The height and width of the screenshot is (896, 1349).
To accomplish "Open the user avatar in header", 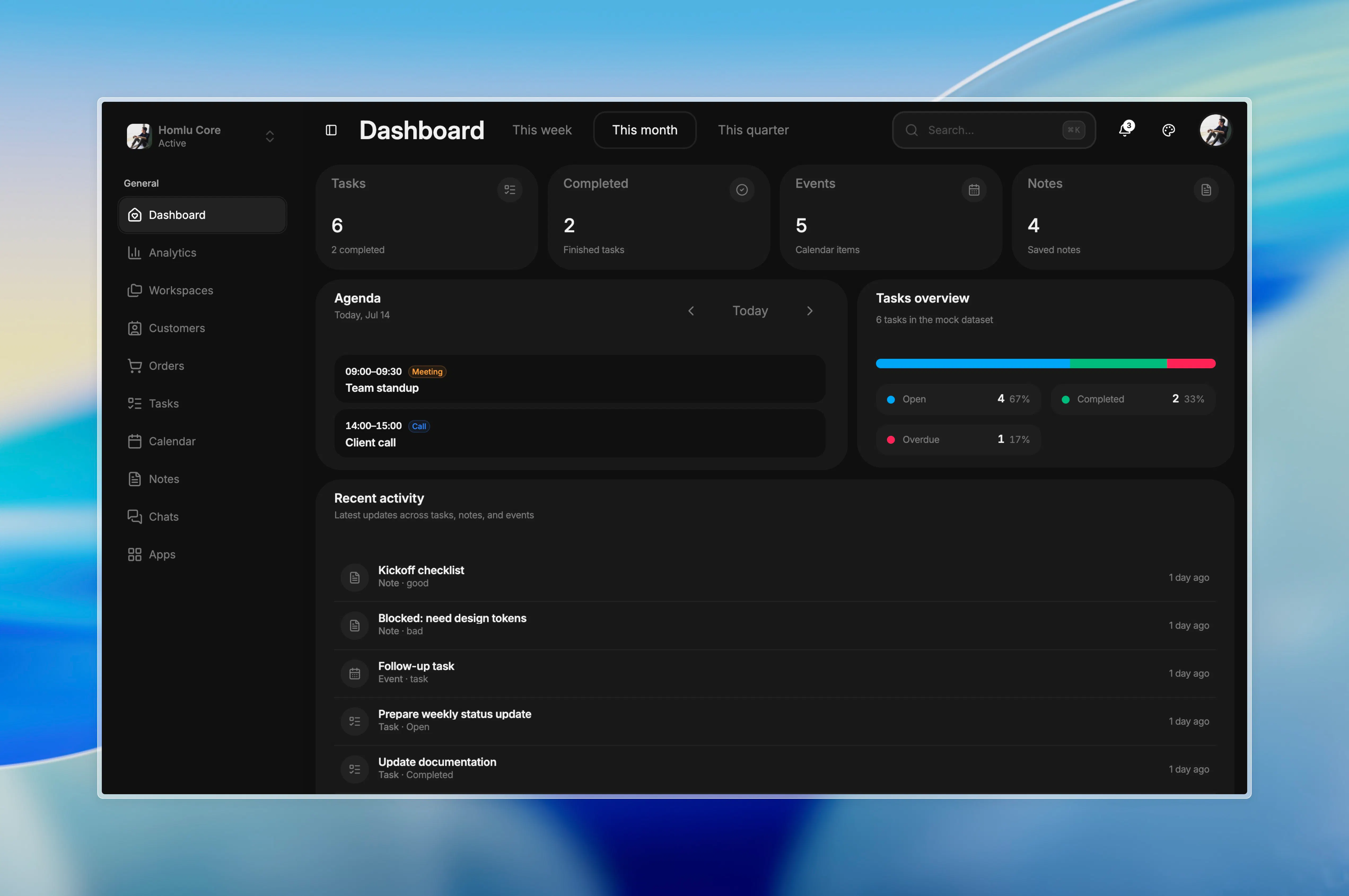I will (x=1215, y=130).
